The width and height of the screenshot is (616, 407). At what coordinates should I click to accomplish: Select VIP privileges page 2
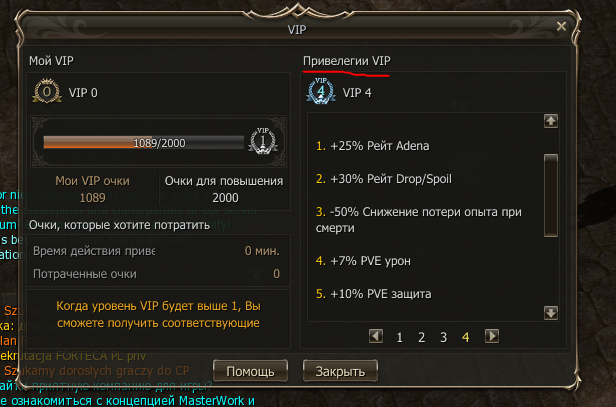pos(422,337)
